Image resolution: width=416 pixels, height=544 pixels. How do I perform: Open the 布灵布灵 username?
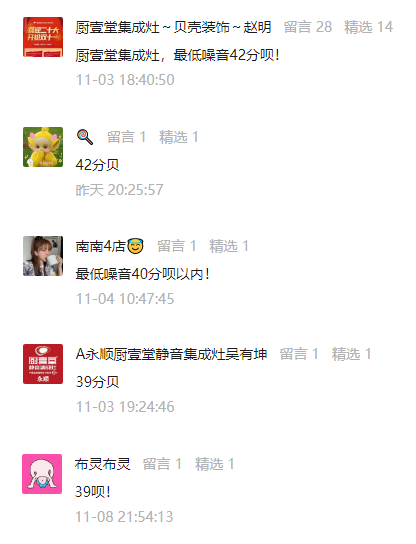[102, 464]
